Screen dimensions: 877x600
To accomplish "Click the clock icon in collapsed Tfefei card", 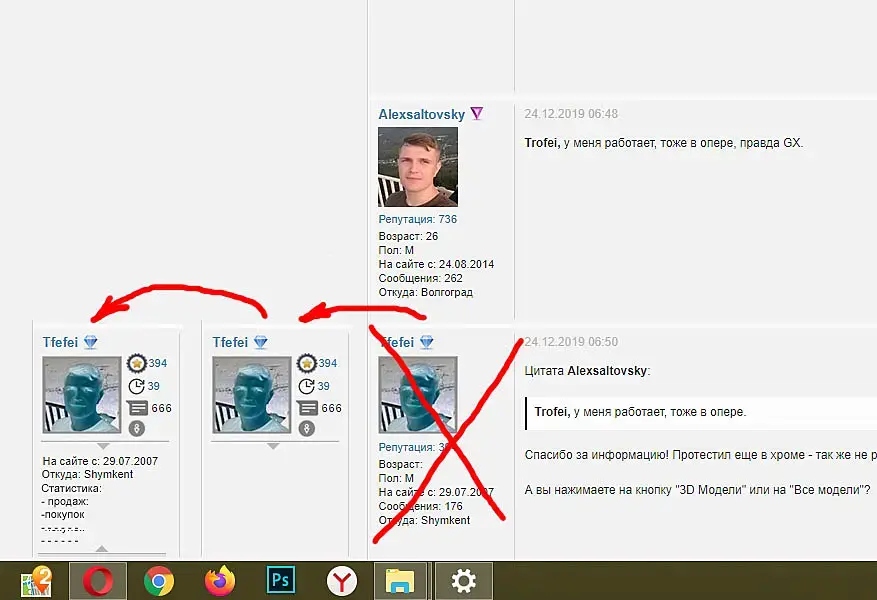I will pos(306,386).
